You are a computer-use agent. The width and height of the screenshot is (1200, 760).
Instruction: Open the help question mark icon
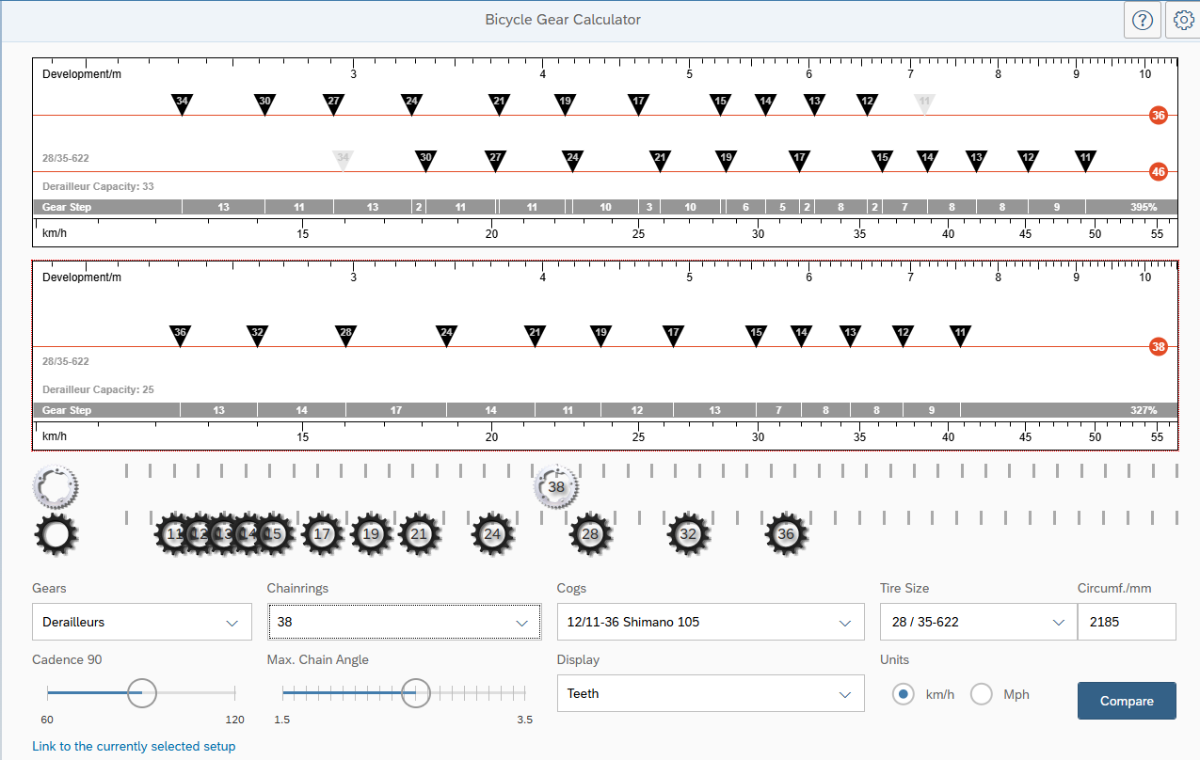pos(1142,20)
